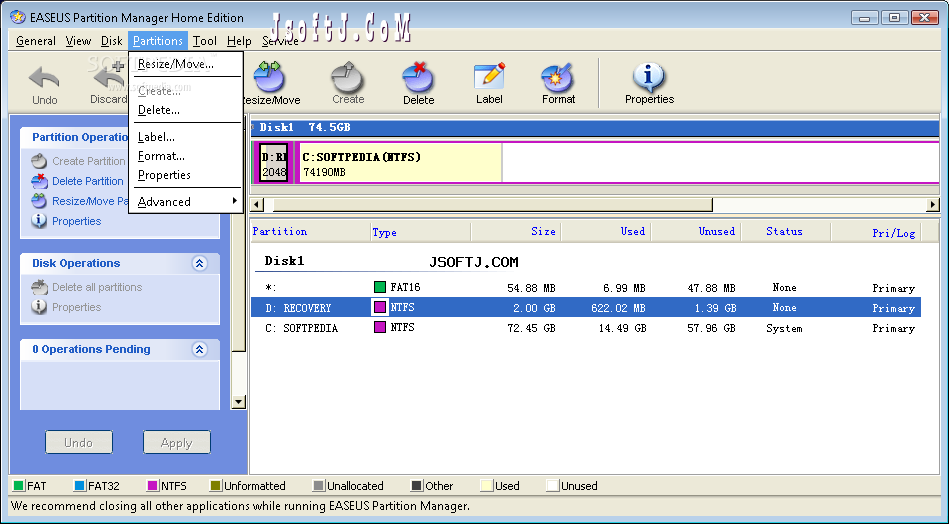This screenshot has height=524, width=949.
Task: Sort by the Partition column header
Action: 310,231
